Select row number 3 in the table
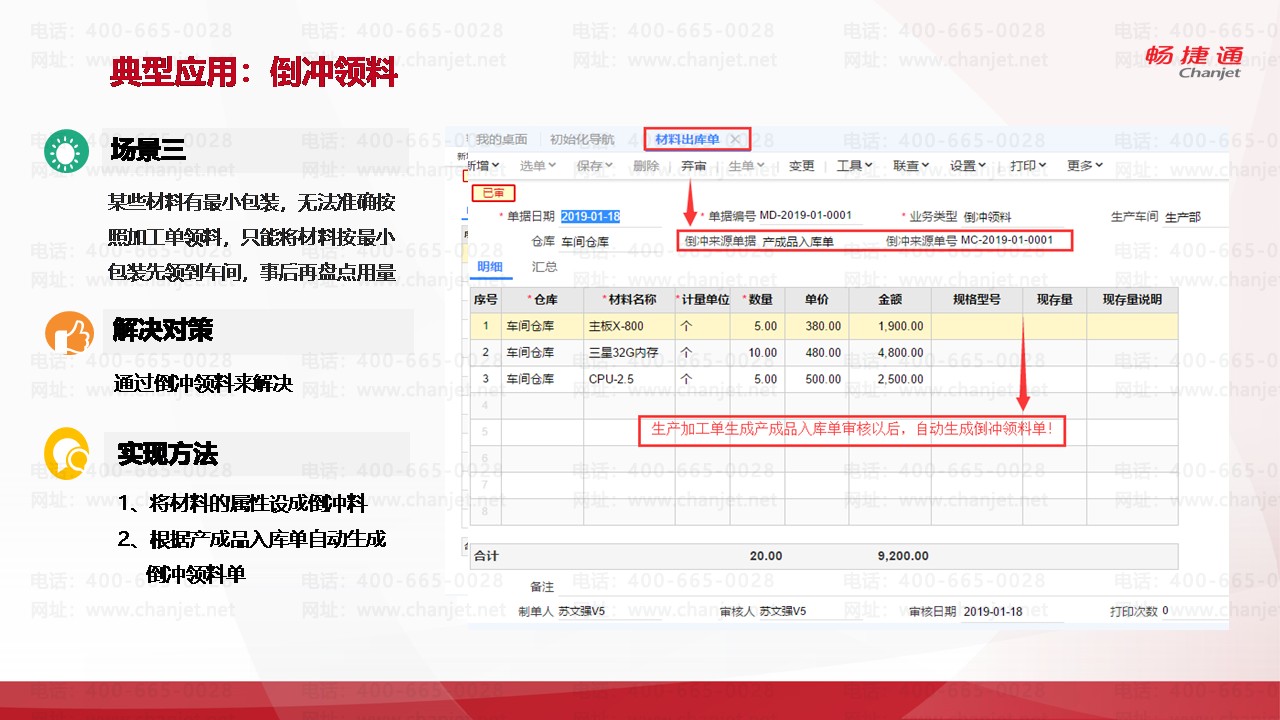Viewport: 1280px width, 720px height. pyautogui.click(x=486, y=379)
